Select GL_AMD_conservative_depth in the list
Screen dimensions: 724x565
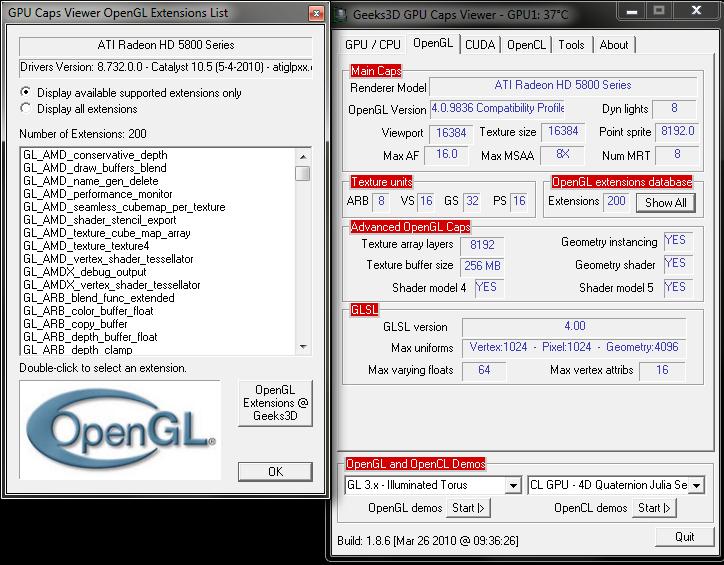pos(96,155)
